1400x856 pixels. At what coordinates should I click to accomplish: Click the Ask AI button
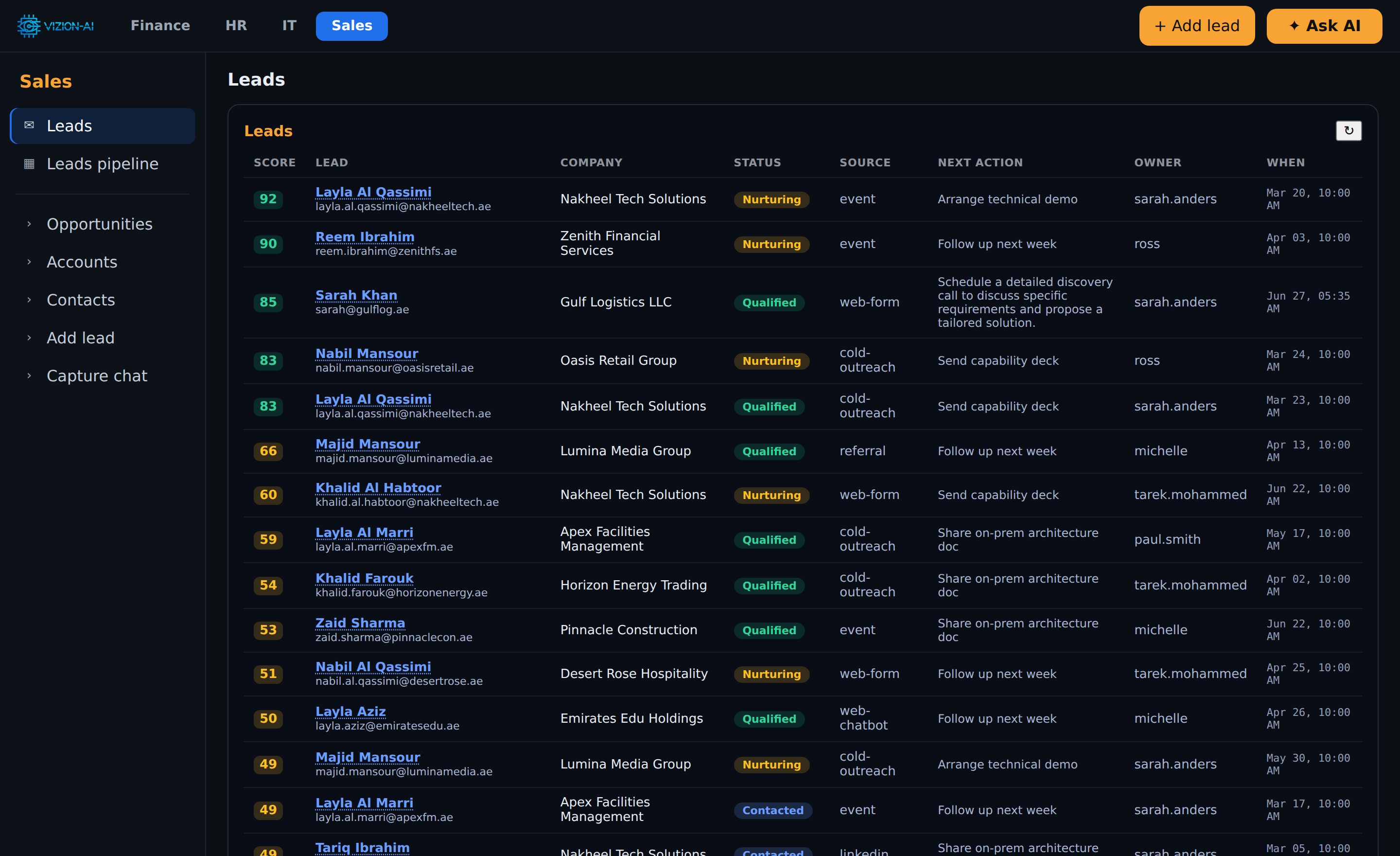(x=1324, y=26)
